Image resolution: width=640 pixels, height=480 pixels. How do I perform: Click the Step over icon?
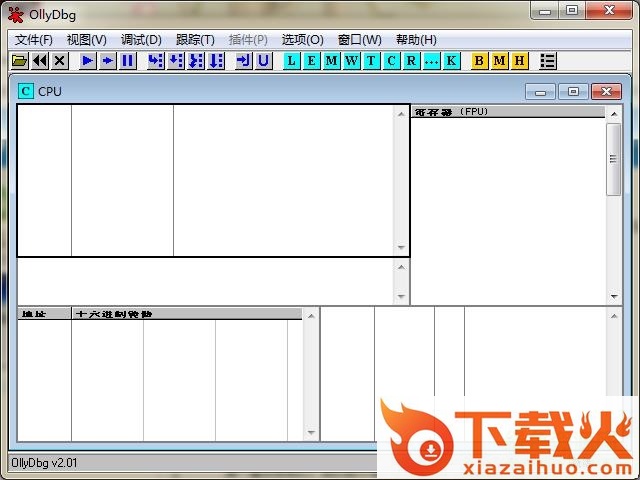pyautogui.click(x=176, y=61)
